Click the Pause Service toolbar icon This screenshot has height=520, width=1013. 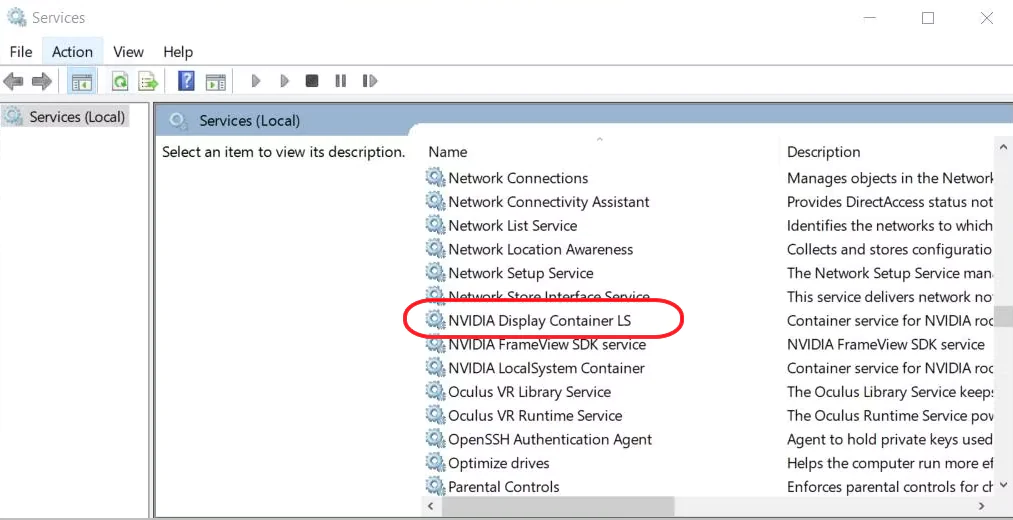[x=340, y=81]
